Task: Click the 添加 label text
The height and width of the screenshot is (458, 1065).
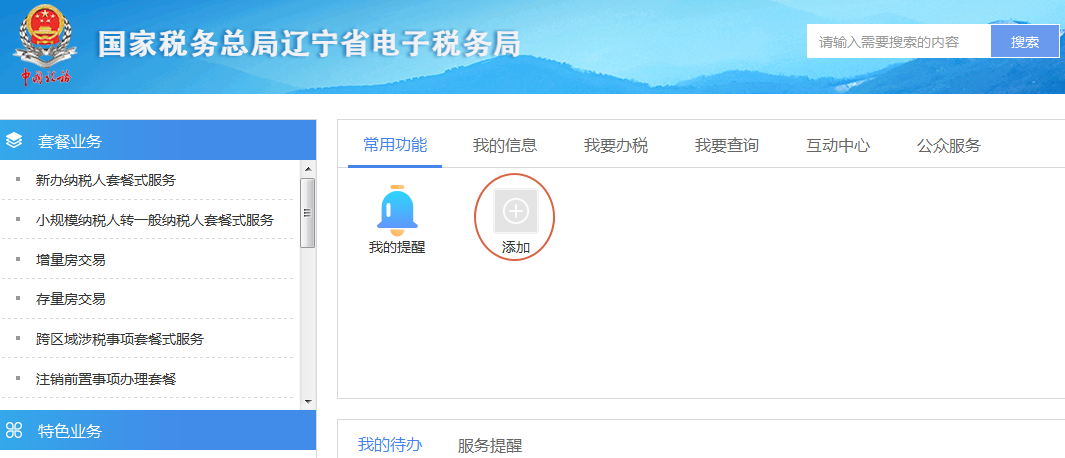Action: [516, 247]
